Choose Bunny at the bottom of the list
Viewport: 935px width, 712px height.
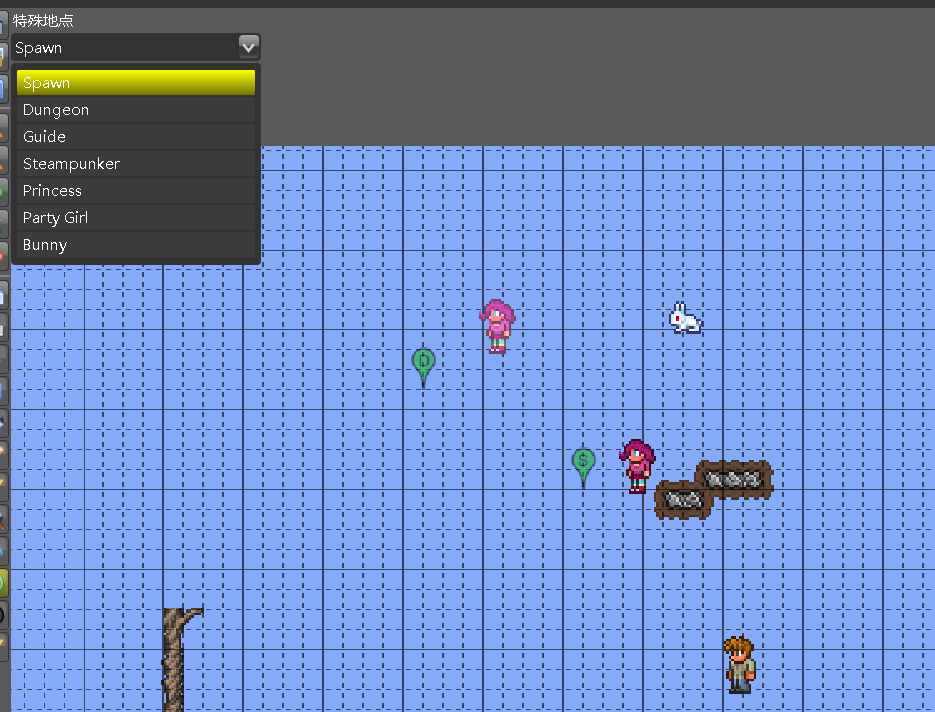135,245
